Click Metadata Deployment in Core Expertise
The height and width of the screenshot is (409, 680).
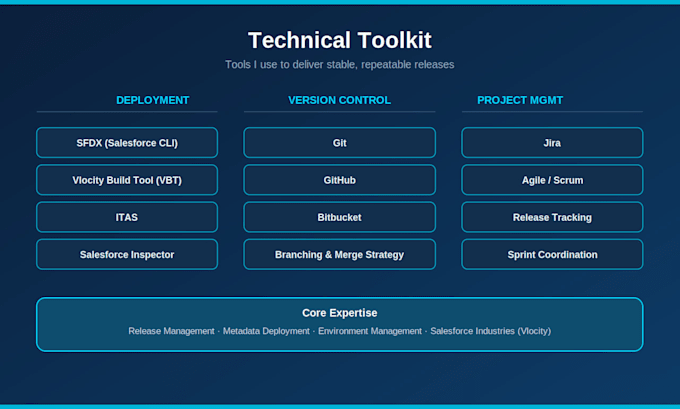pyautogui.click(x=266, y=331)
